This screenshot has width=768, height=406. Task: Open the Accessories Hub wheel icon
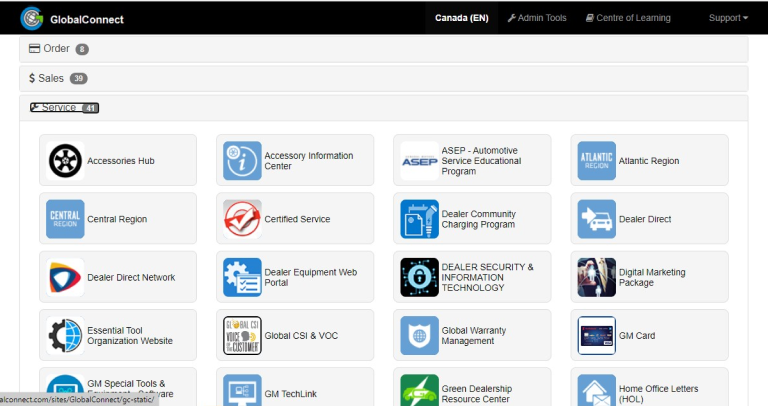65,161
